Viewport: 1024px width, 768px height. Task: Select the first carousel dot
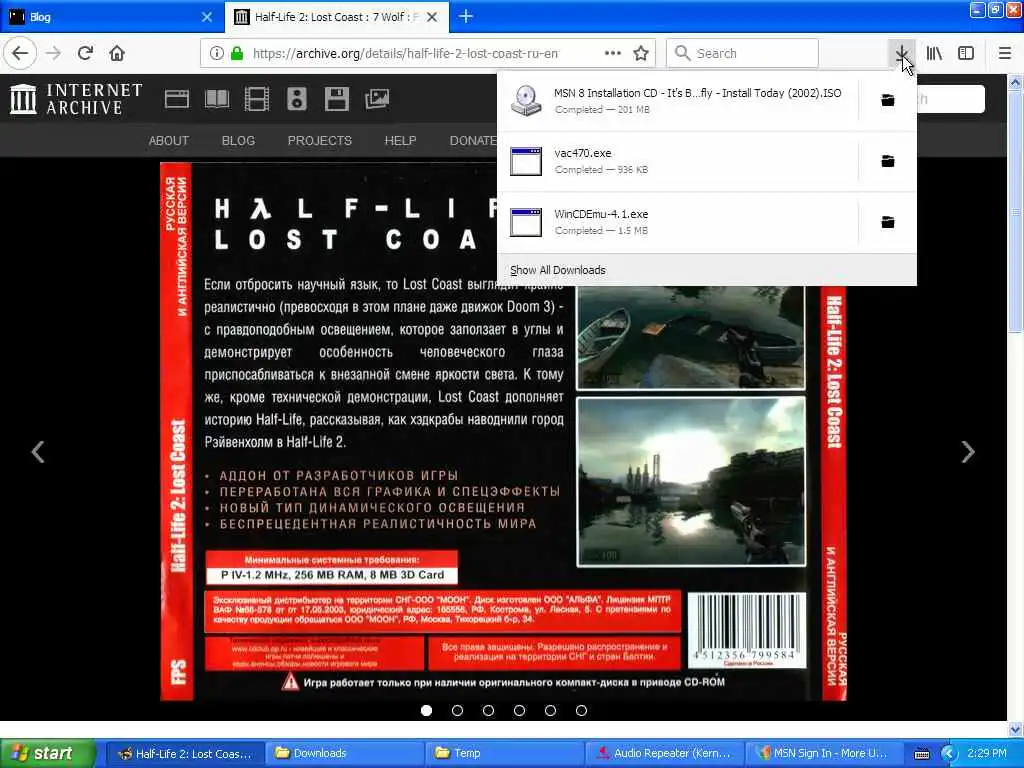coord(426,710)
